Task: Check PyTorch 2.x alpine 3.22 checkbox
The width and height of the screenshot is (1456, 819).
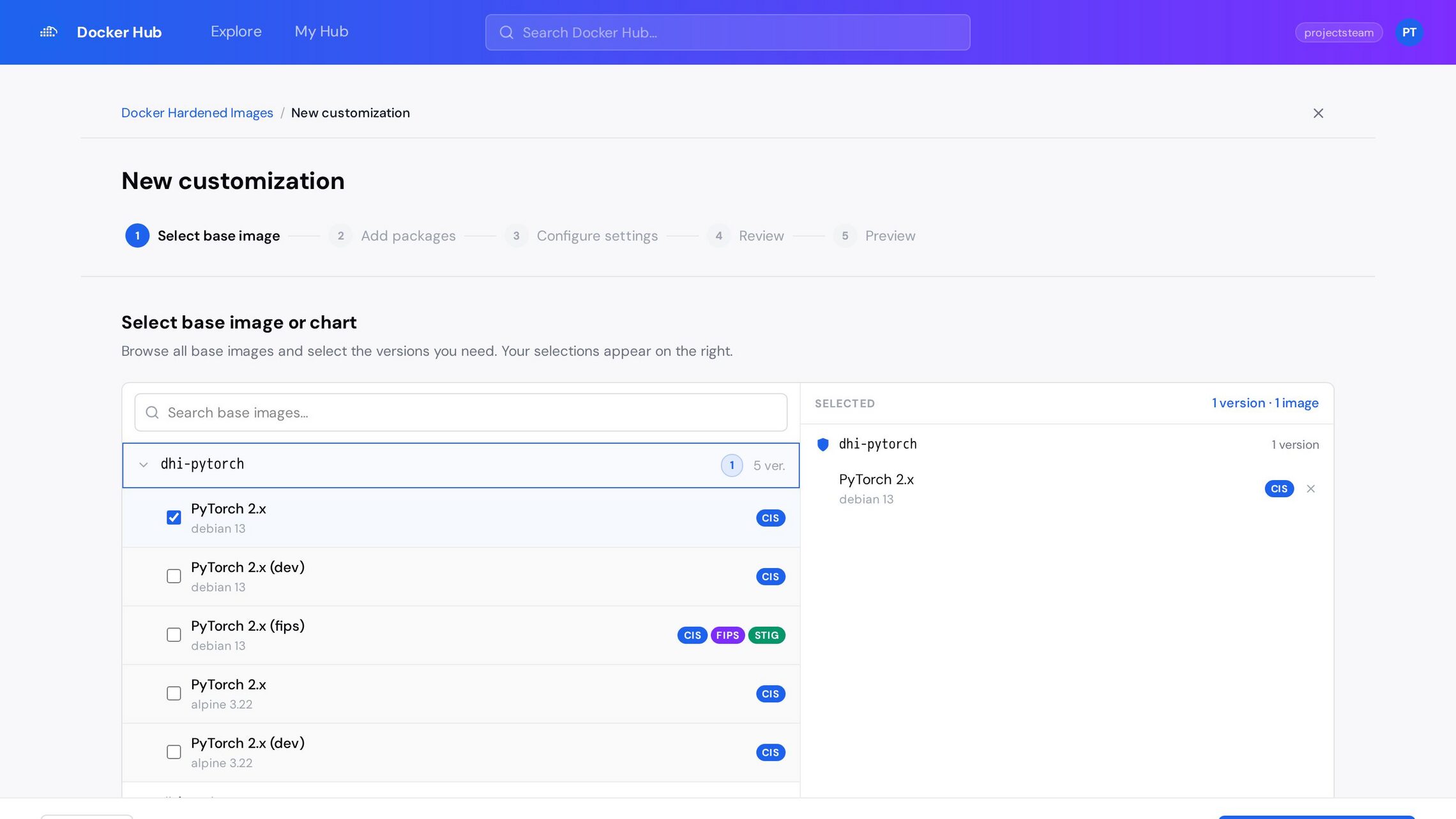Action: 174,694
